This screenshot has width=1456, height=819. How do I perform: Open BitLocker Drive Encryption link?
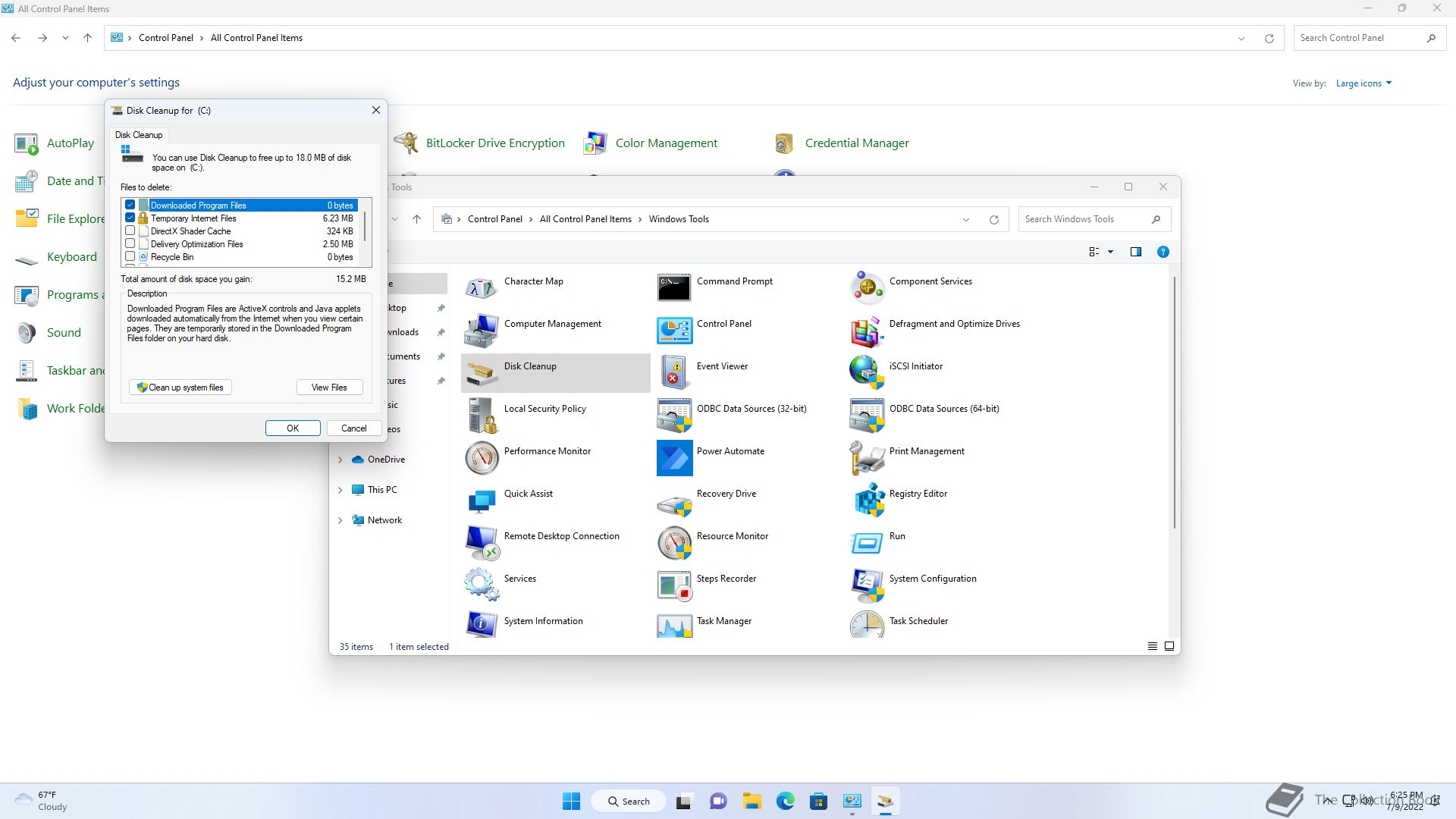[495, 143]
